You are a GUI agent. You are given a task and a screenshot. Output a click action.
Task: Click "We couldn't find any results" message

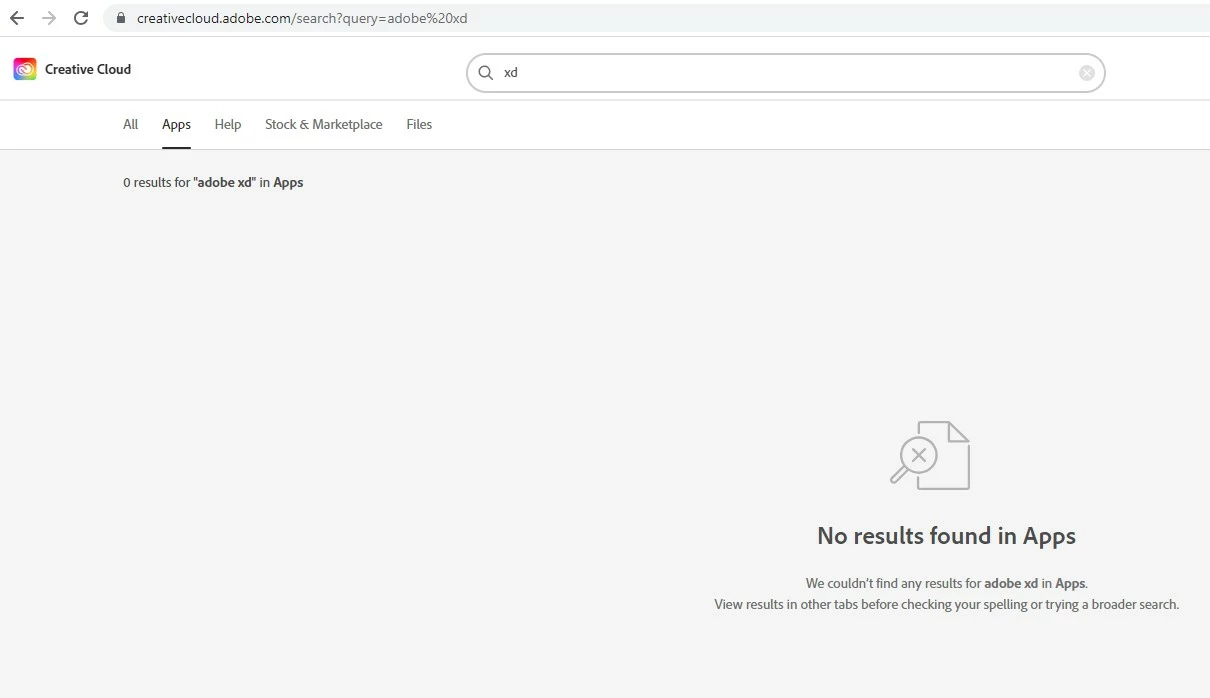point(946,583)
